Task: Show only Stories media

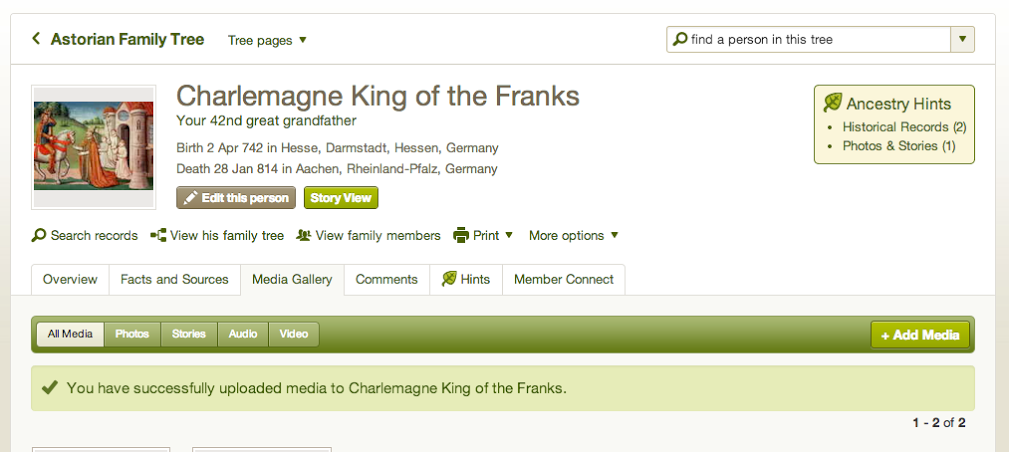Action: (188, 334)
